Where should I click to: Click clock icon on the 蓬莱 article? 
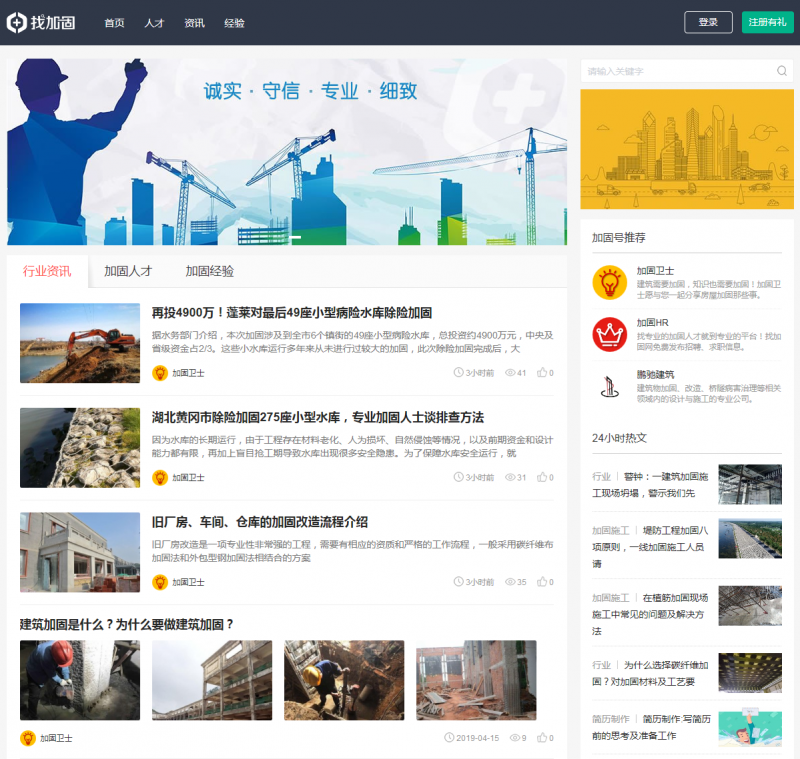point(458,372)
